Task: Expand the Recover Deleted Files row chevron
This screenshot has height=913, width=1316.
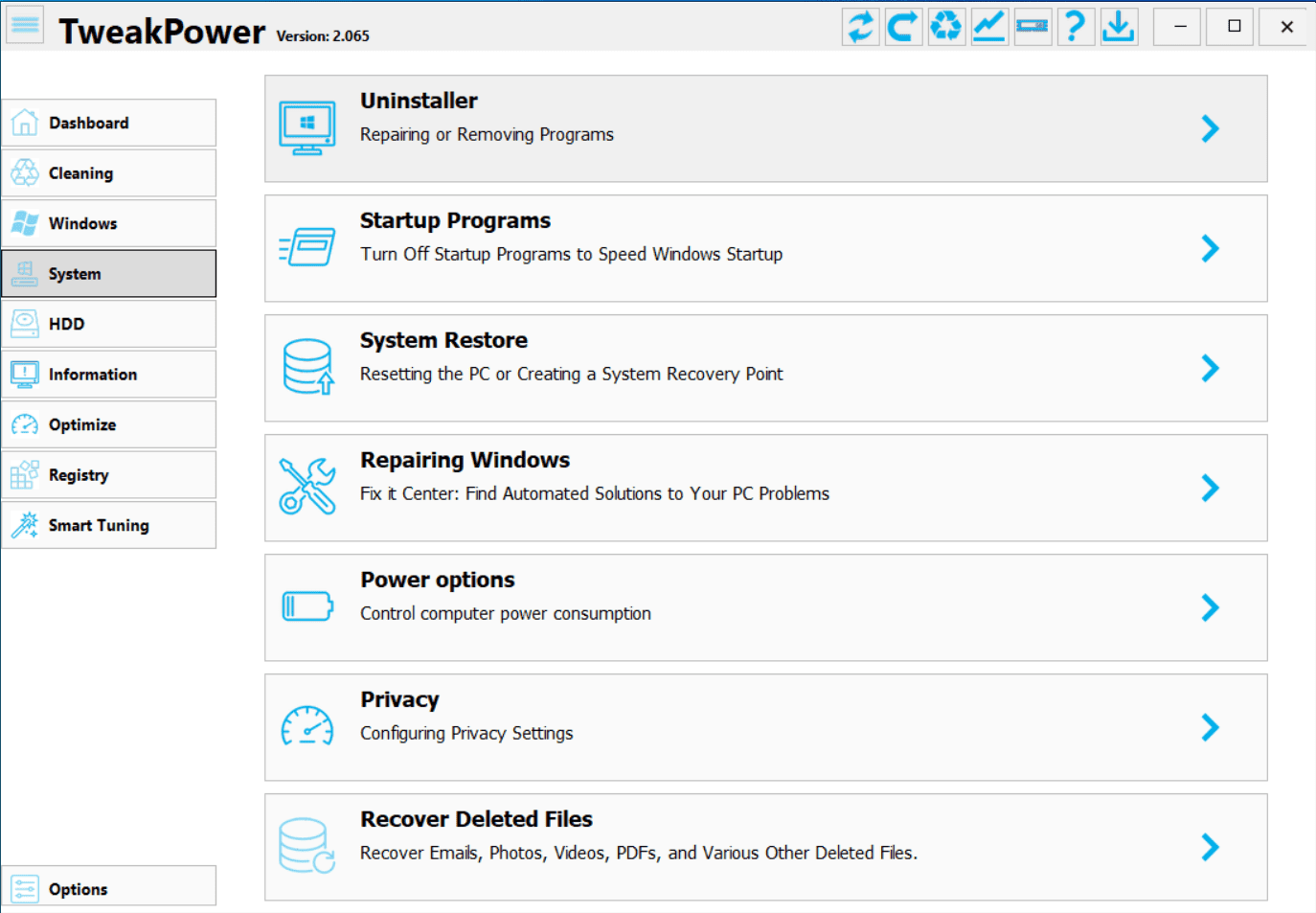Action: pyautogui.click(x=1211, y=847)
